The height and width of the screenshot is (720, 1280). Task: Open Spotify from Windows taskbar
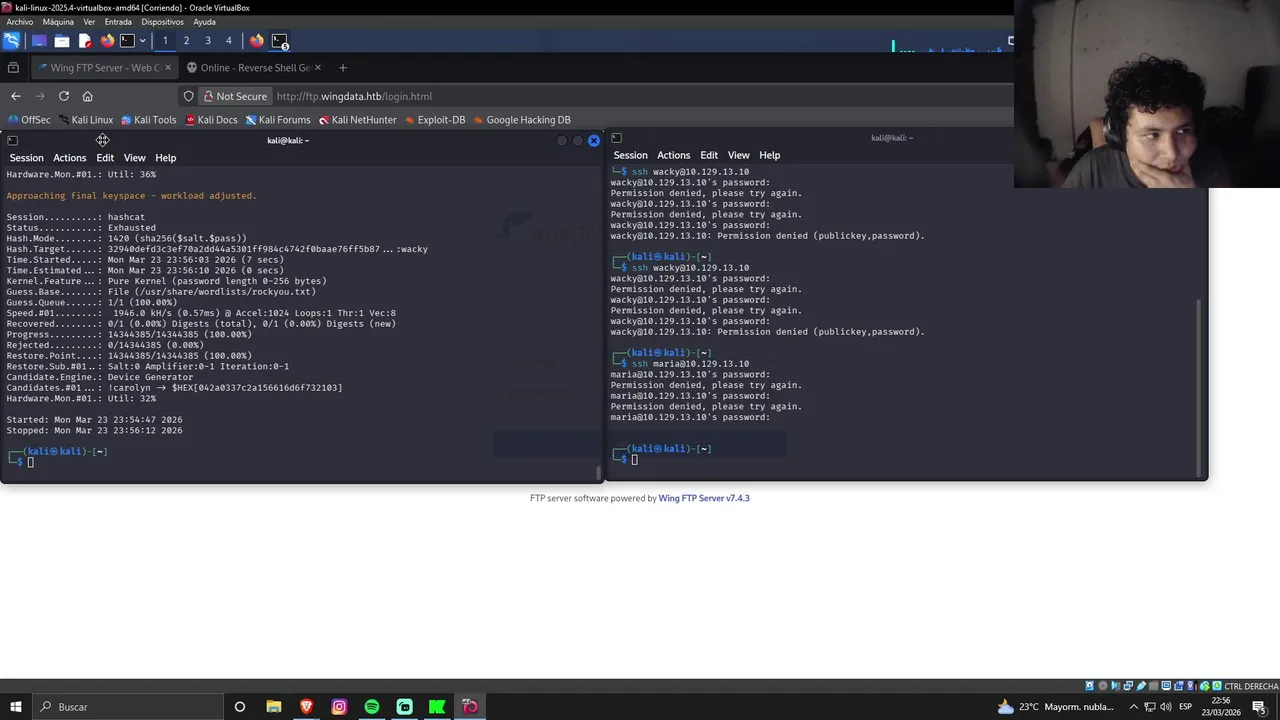(372, 707)
